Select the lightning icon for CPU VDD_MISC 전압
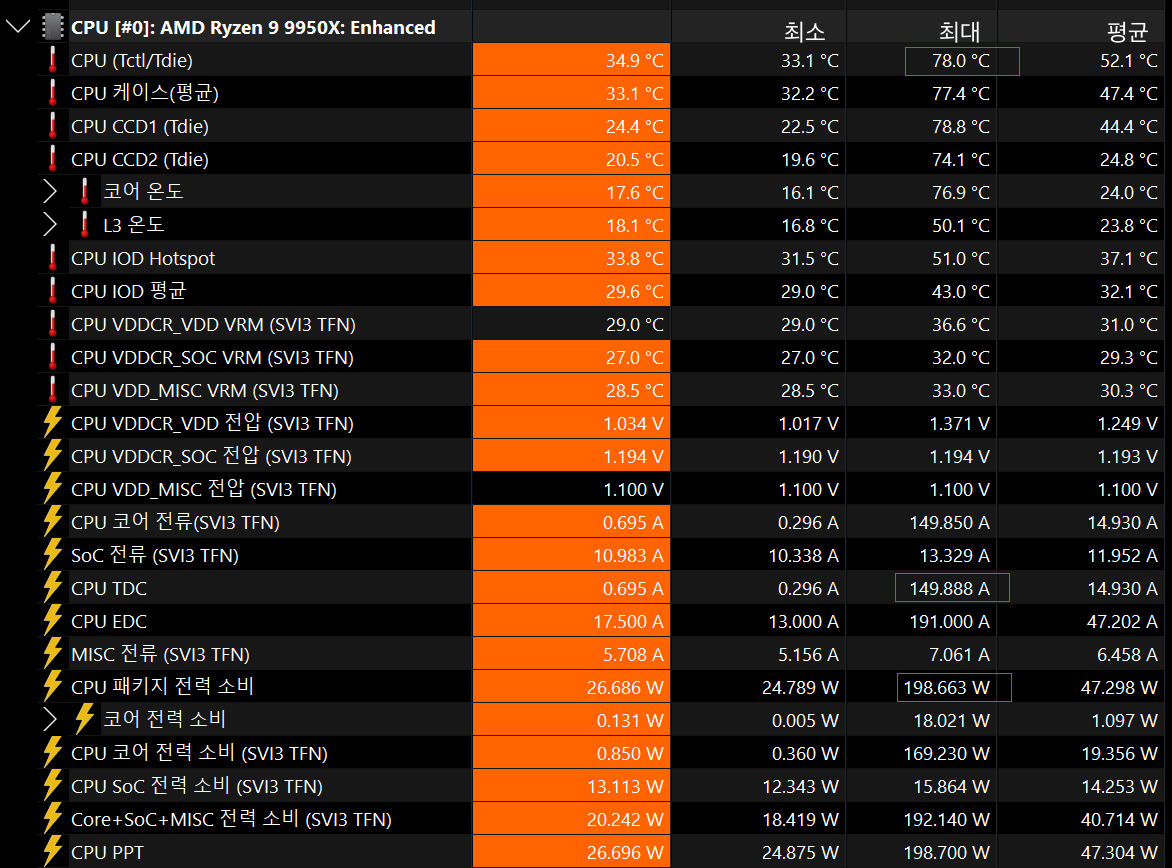 [x=52, y=489]
